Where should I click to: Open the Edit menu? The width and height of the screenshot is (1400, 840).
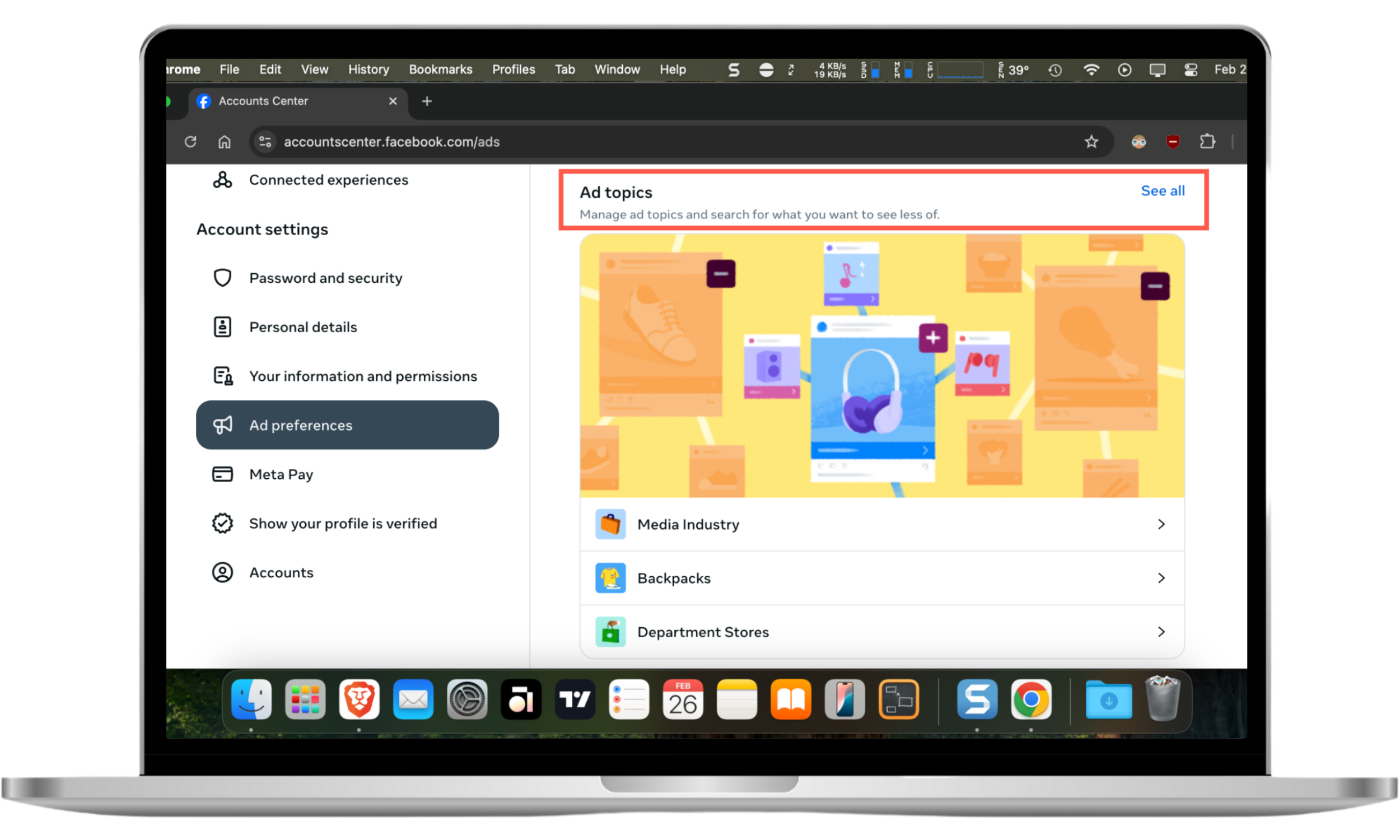pos(270,69)
